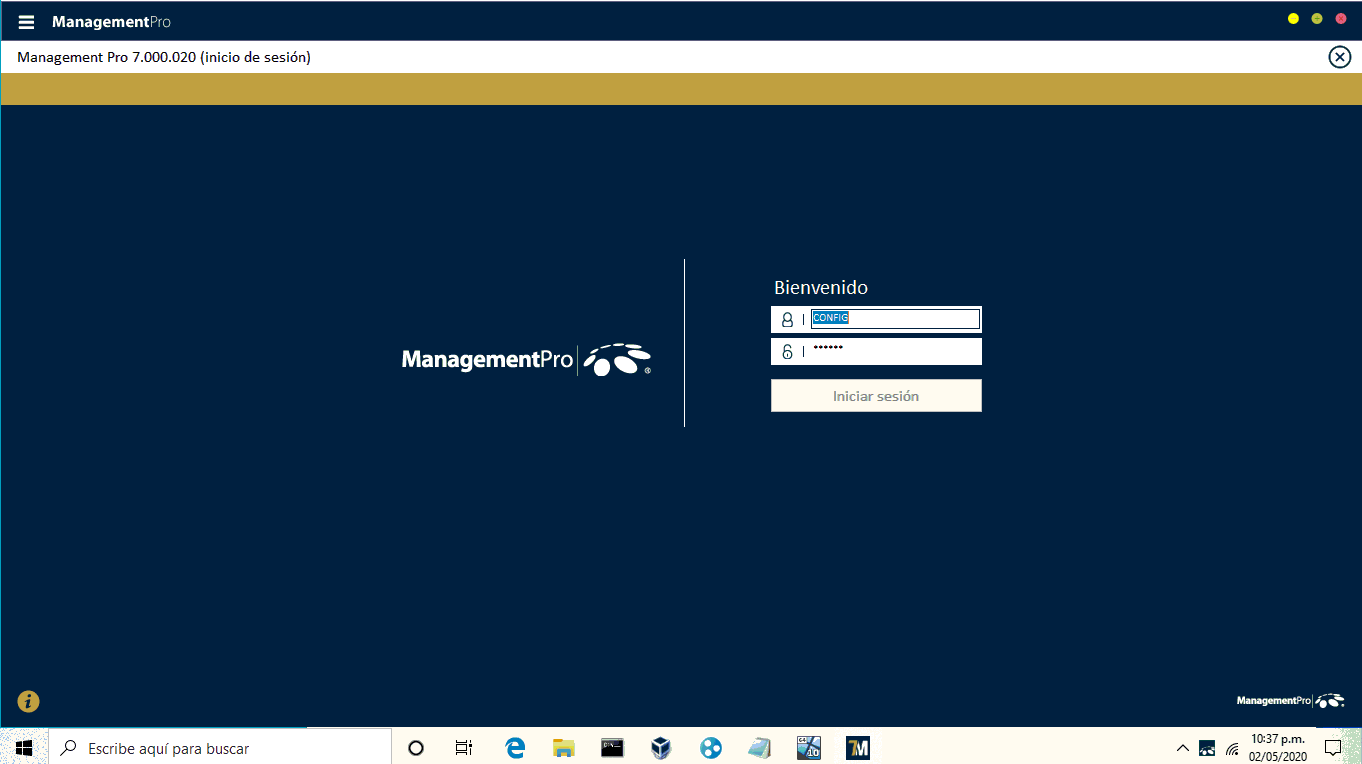The height and width of the screenshot is (764, 1362).
Task: Open the 7M Management Pro taskbar icon
Action: point(857,747)
